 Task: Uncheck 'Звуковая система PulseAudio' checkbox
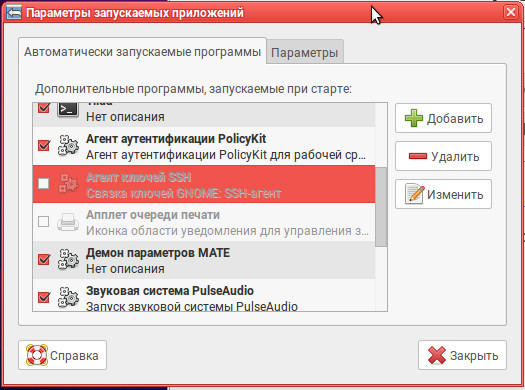(x=44, y=297)
